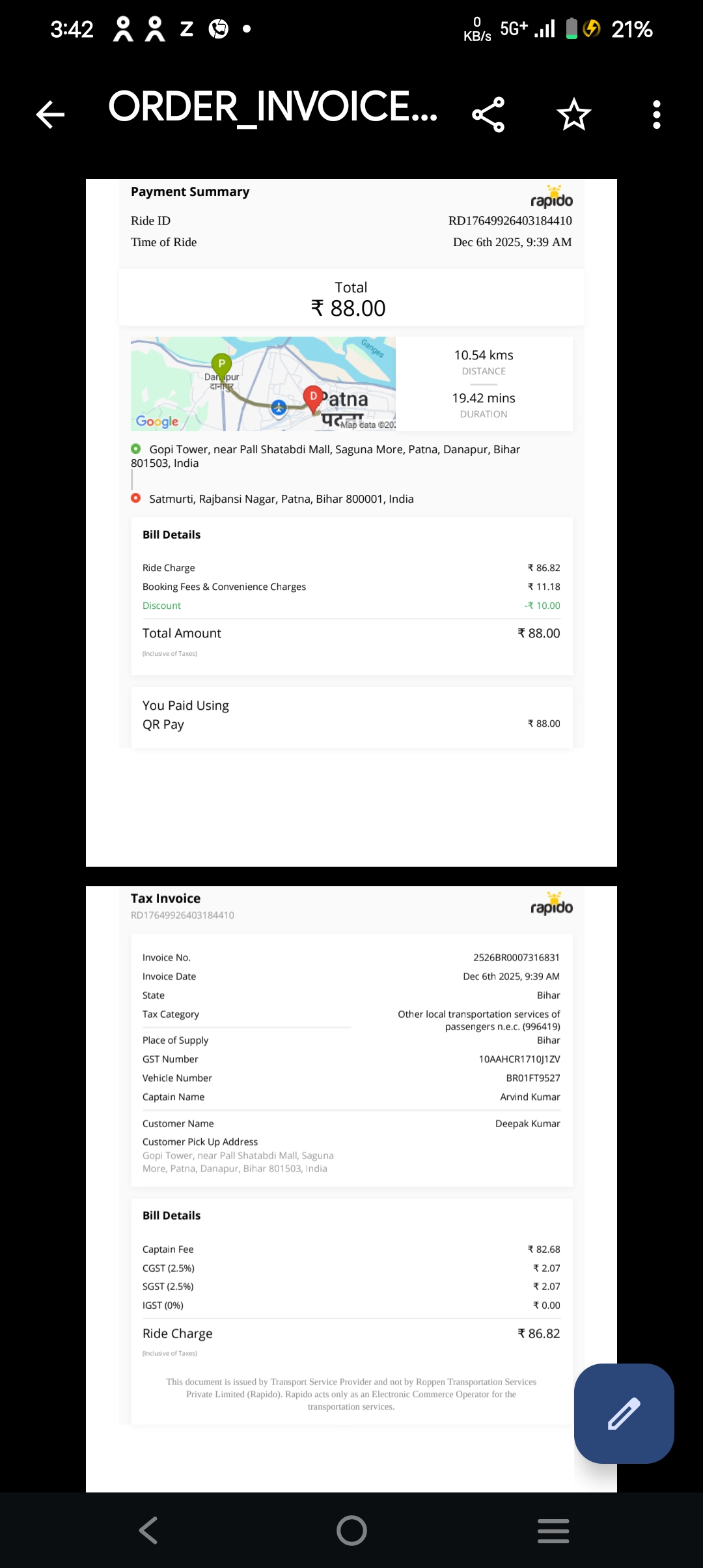The image size is (703, 1568).
Task: Star this invoice as a favorite
Action: pos(573,115)
